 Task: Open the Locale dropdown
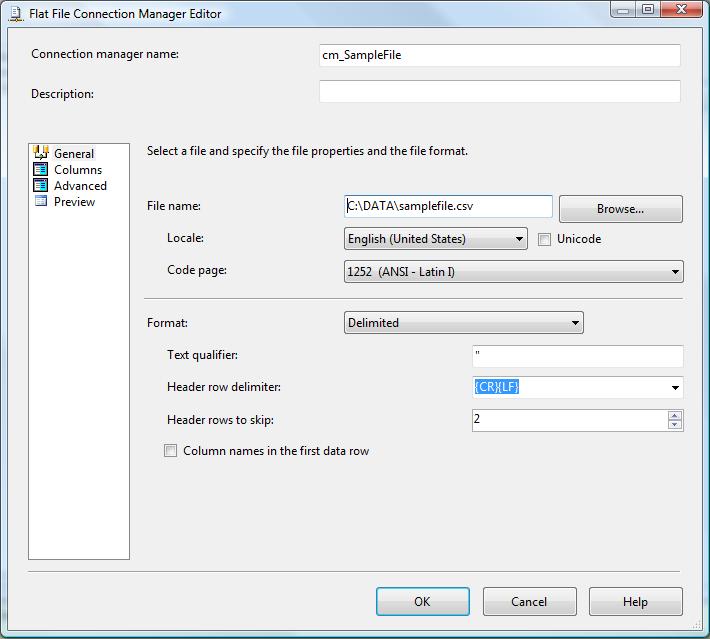(x=436, y=239)
